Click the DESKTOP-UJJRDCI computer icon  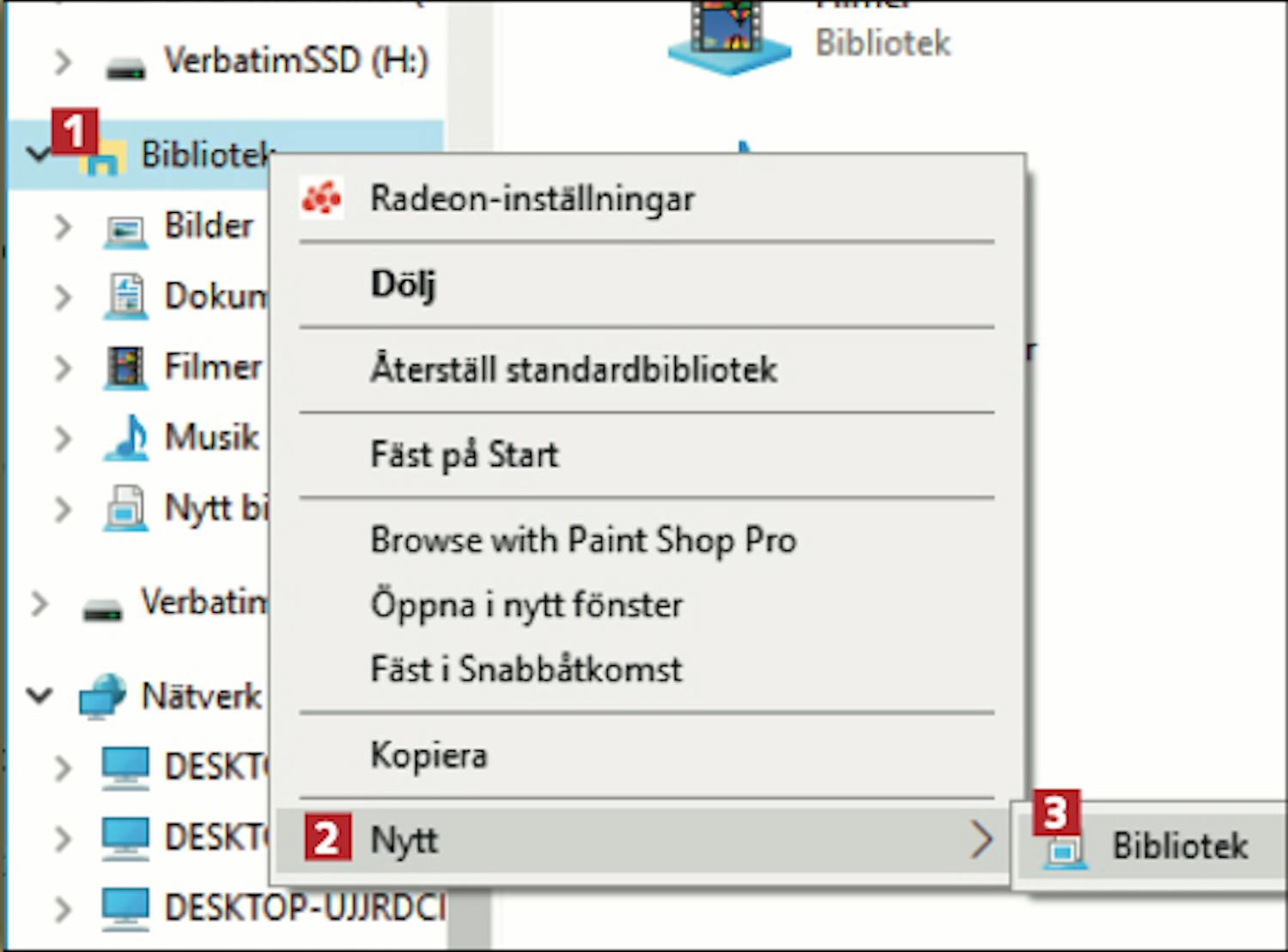pos(125,907)
